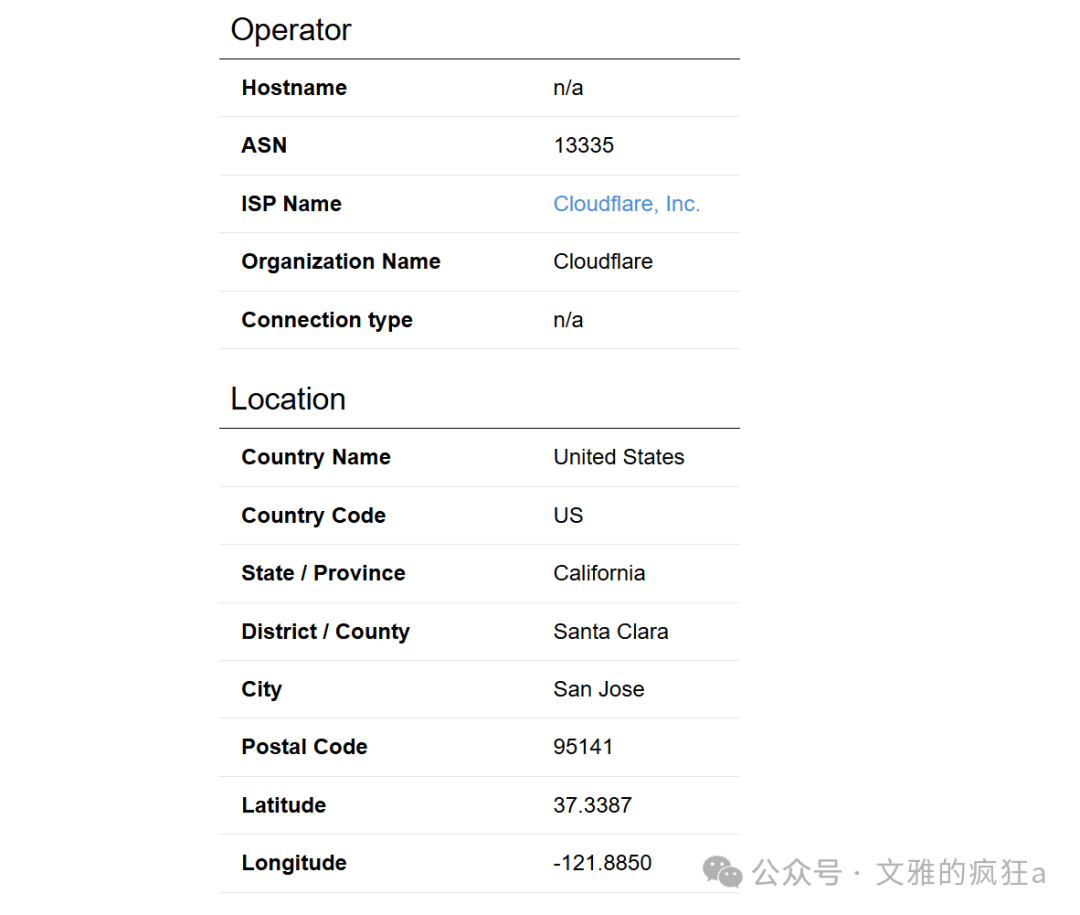Click the District / County label
This screenshot has width=1080, height=915.
coord(326,632)
